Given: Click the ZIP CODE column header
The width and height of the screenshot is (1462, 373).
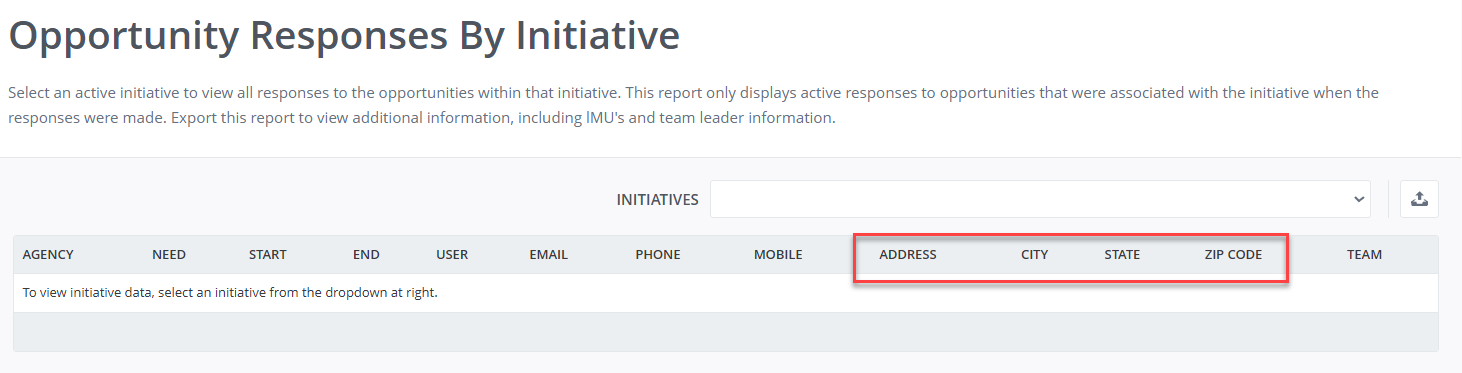Looking at the screenshot, I should 1233,254.
